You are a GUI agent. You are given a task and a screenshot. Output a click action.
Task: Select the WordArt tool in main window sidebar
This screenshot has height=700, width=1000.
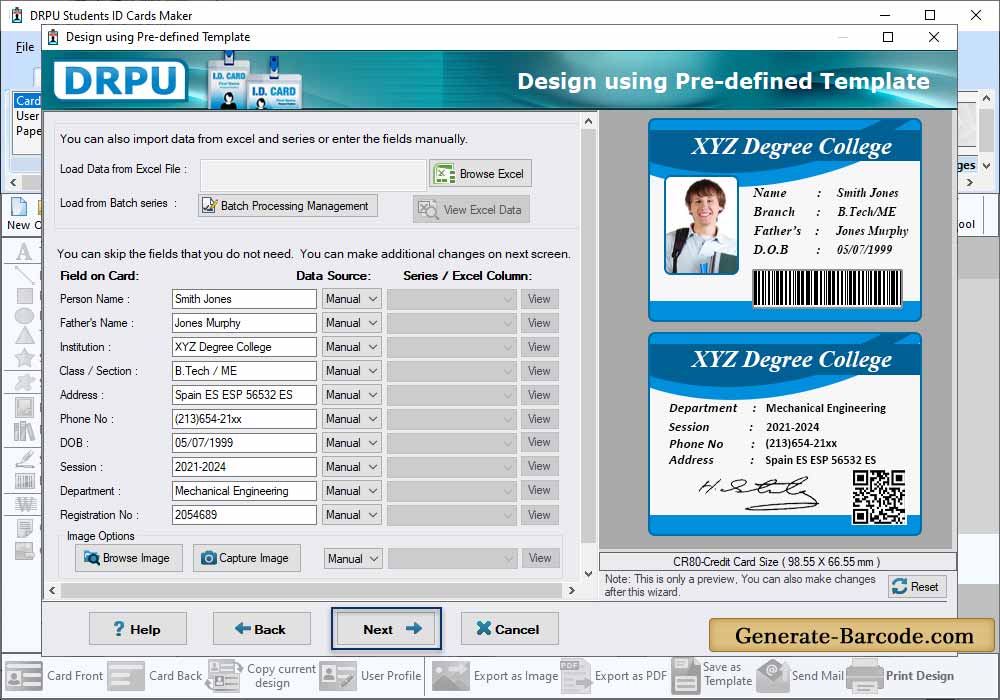click(x=24, y=504)
